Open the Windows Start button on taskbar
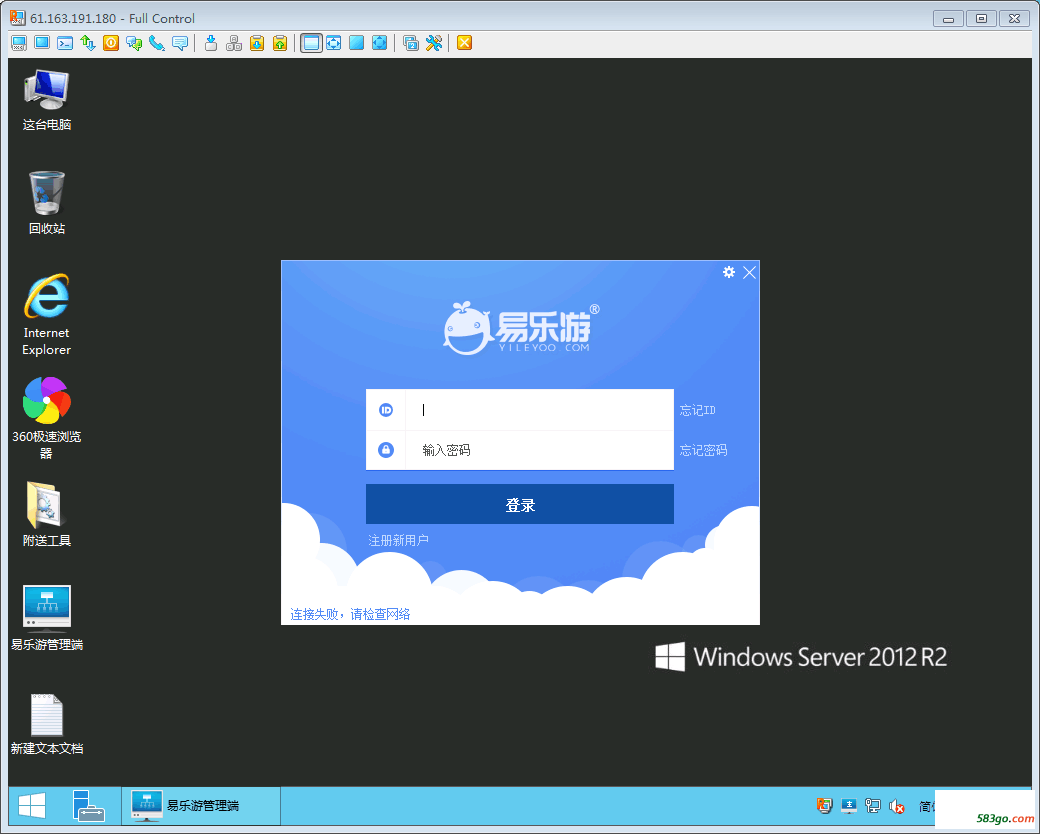Screen dimensions: 1040x834 [32, 806]
